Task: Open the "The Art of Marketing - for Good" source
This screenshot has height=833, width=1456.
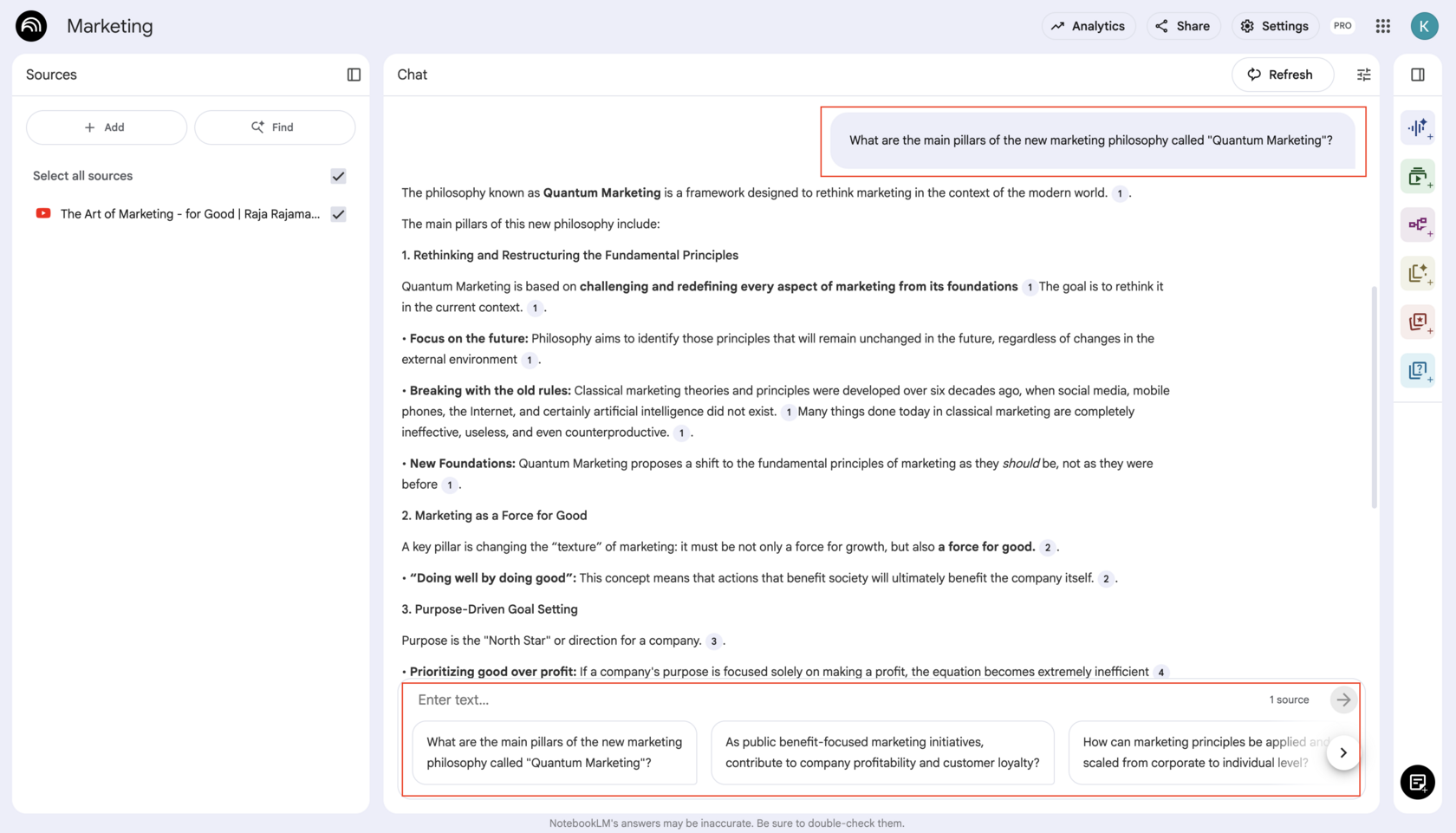Action: click(191, 214)
